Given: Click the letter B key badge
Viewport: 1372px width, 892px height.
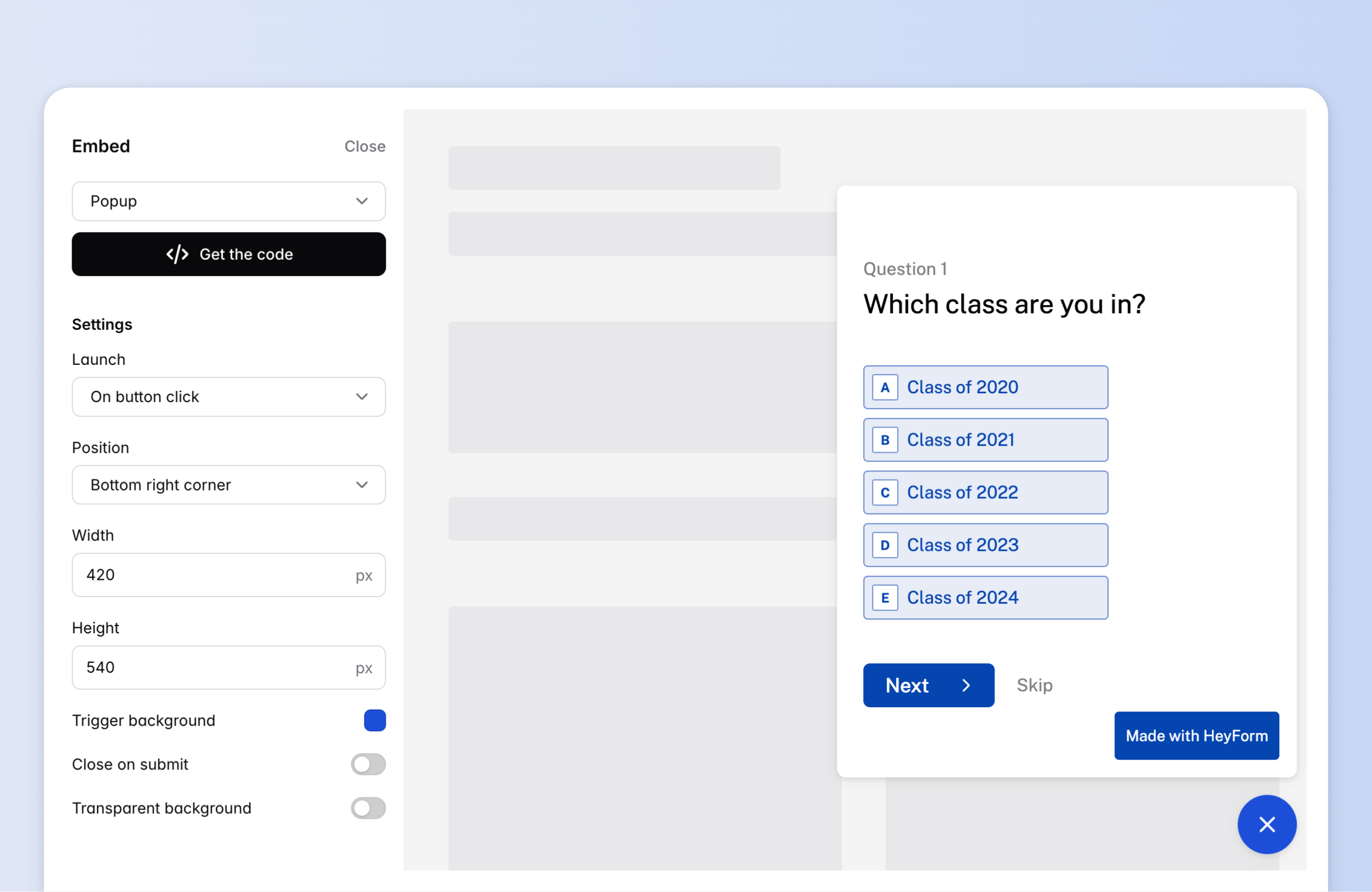Looking at the screenshot, I should click(885, 440).
